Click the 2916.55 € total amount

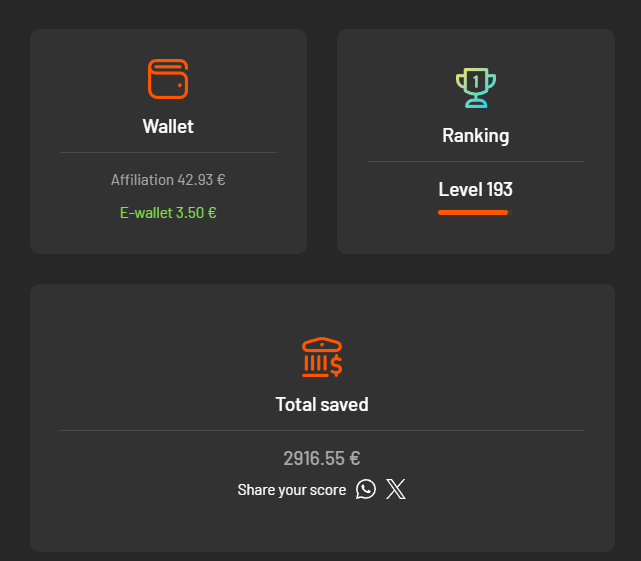[322, 458]
